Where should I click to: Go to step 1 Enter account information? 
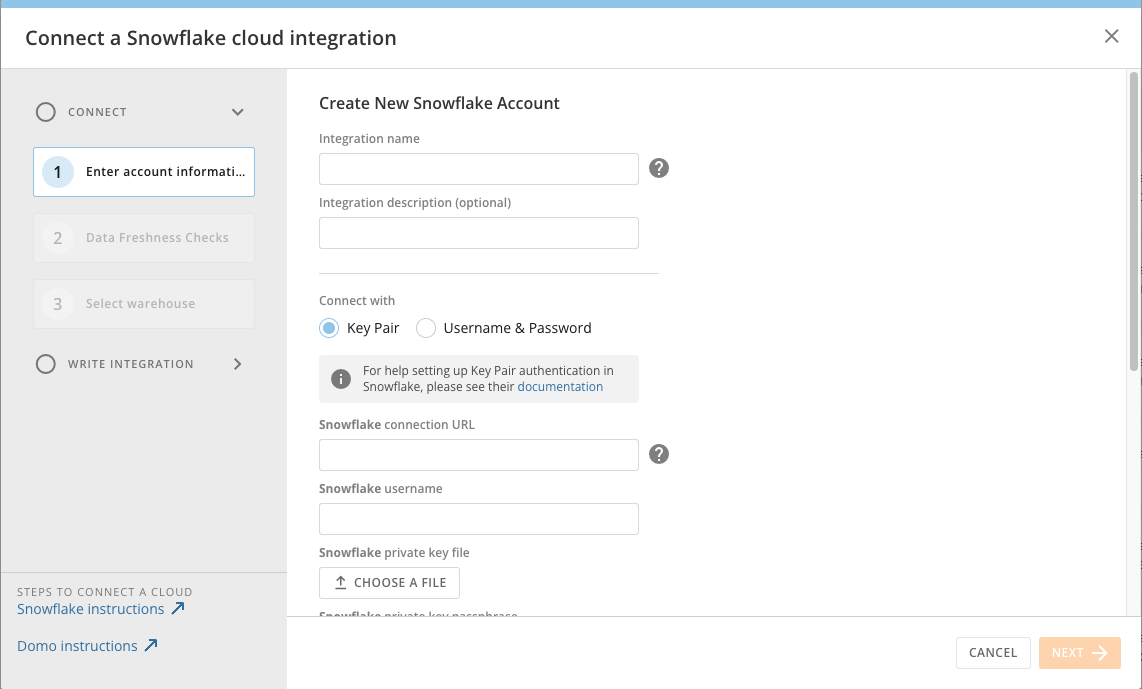click(x=144, y=172)
